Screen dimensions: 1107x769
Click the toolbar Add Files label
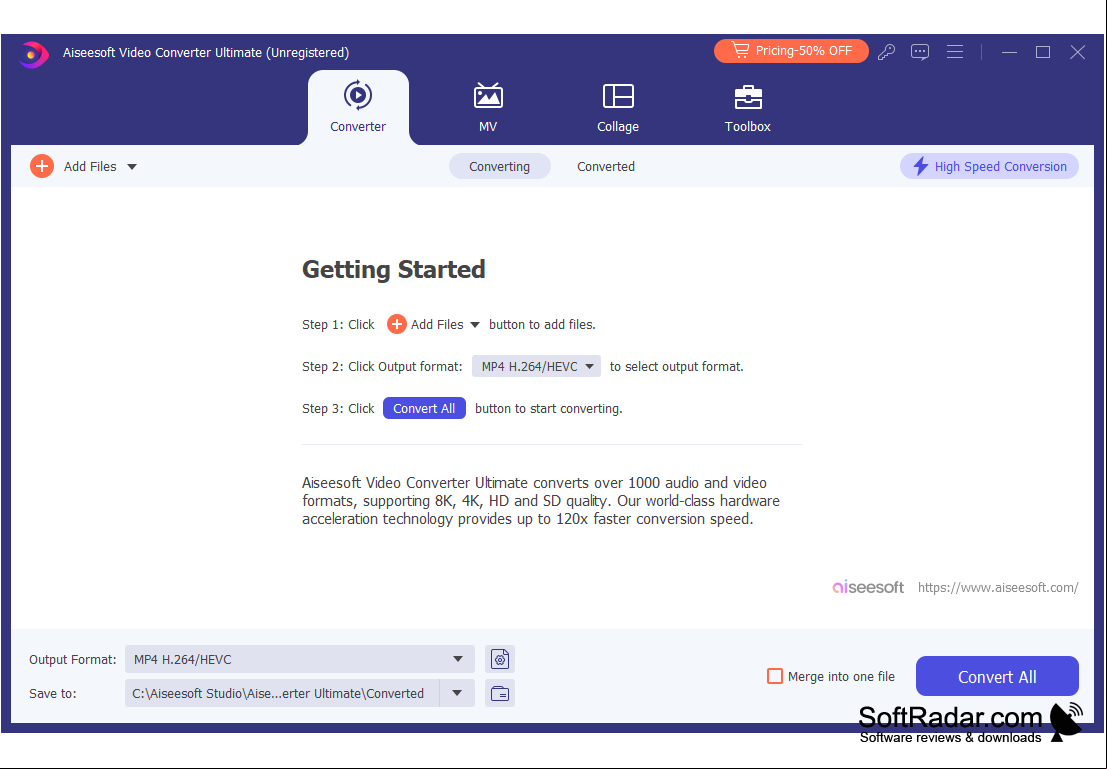tap(90, 167)
